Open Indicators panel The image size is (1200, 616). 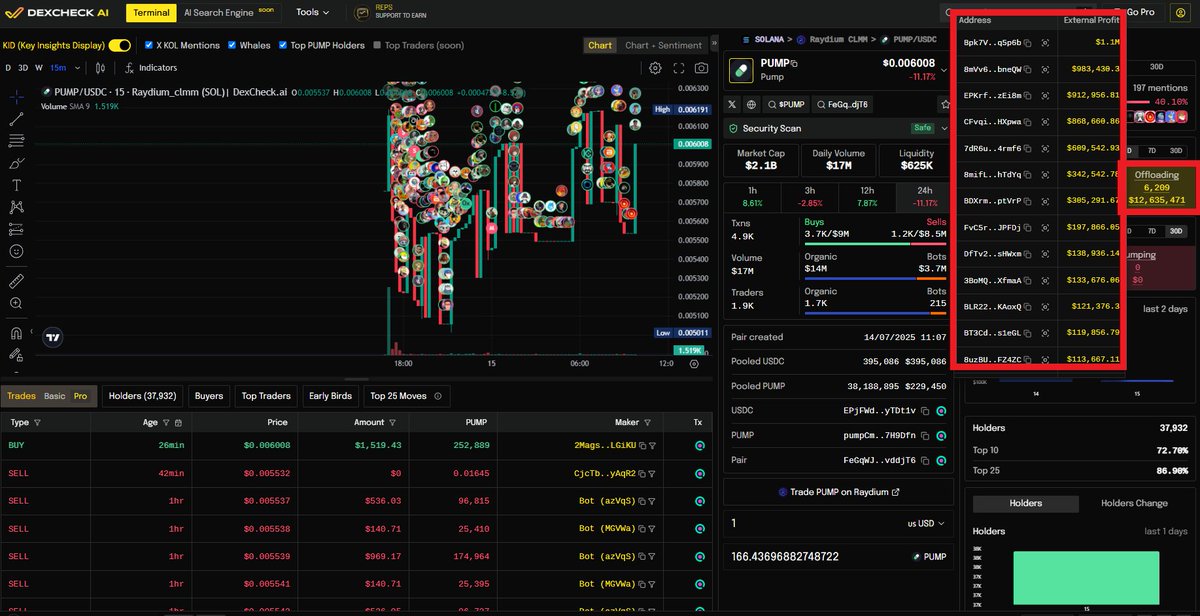point(151,68)
